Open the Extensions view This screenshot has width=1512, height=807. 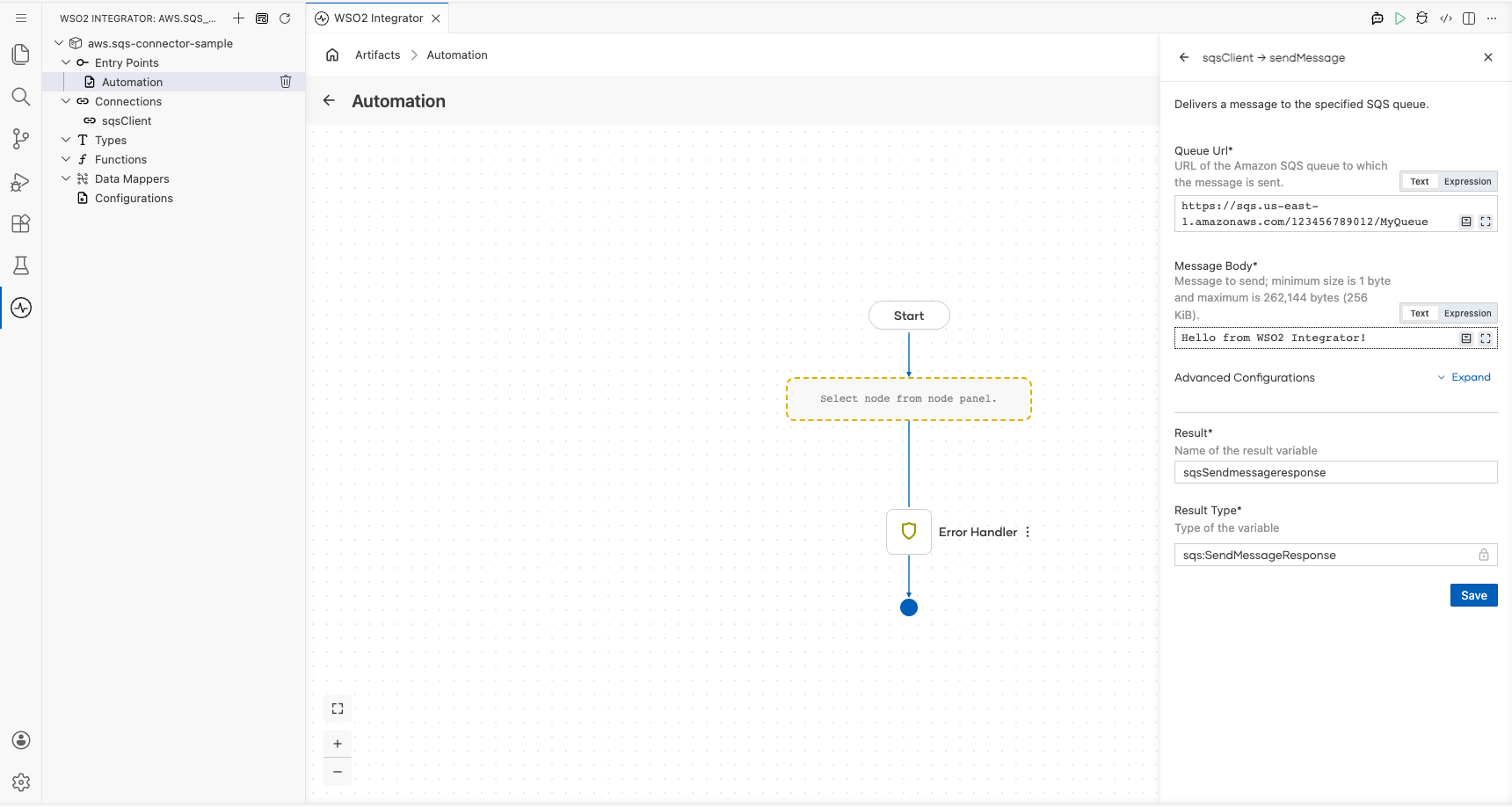click(21, 223)
